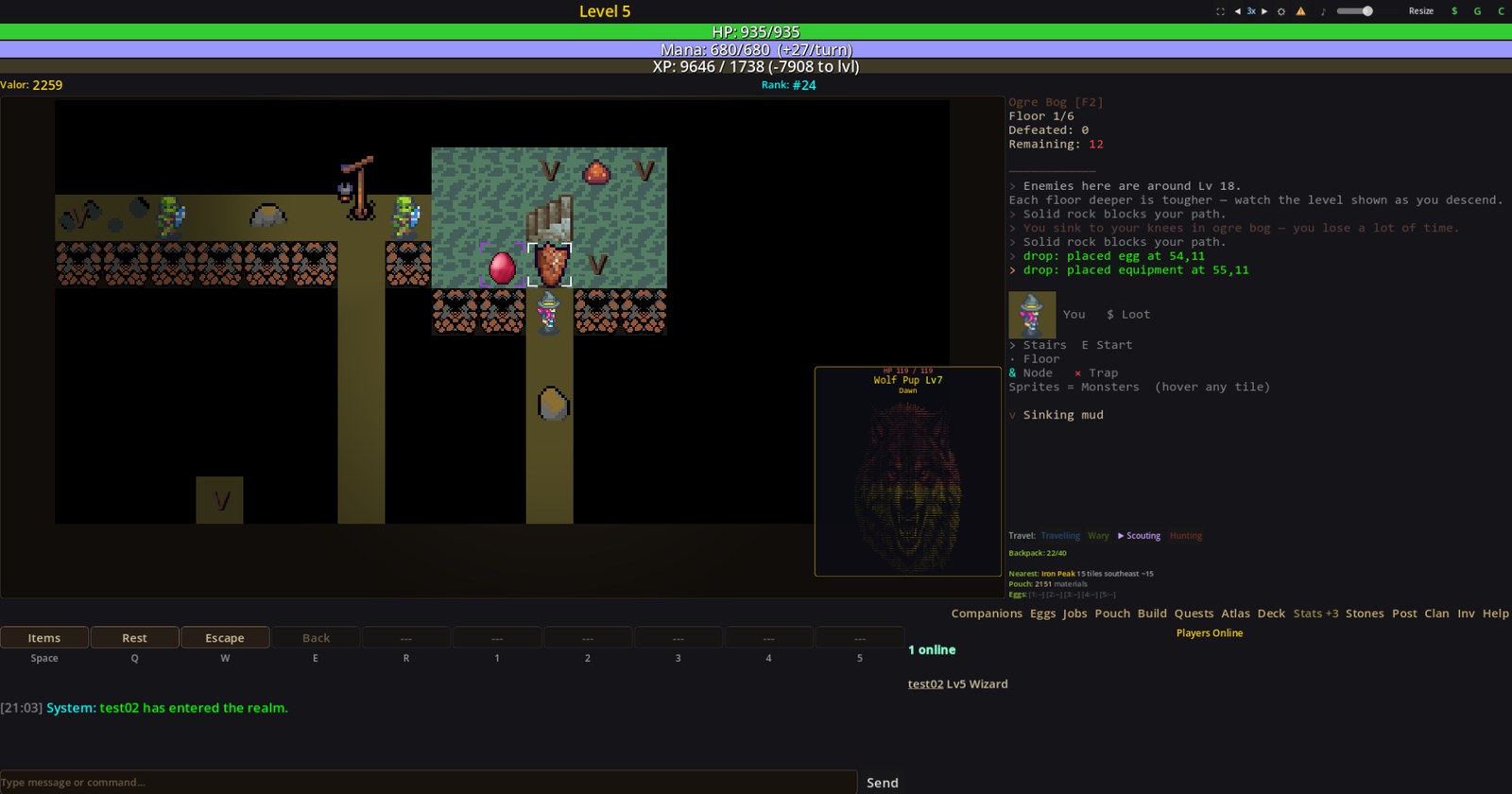
Task: Set travel mode to Wary
Action: click(1098, 536)
